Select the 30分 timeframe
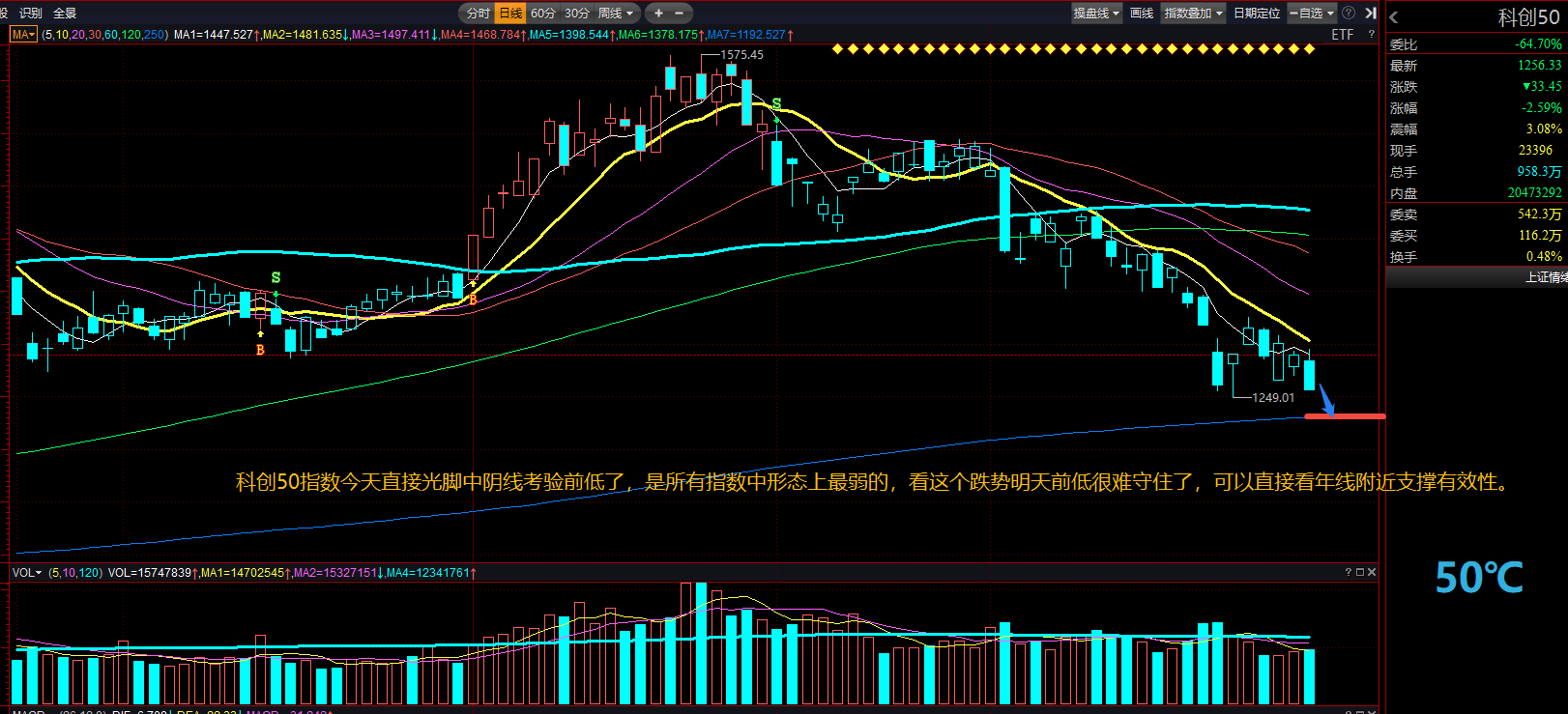 [x=577, y=14]
